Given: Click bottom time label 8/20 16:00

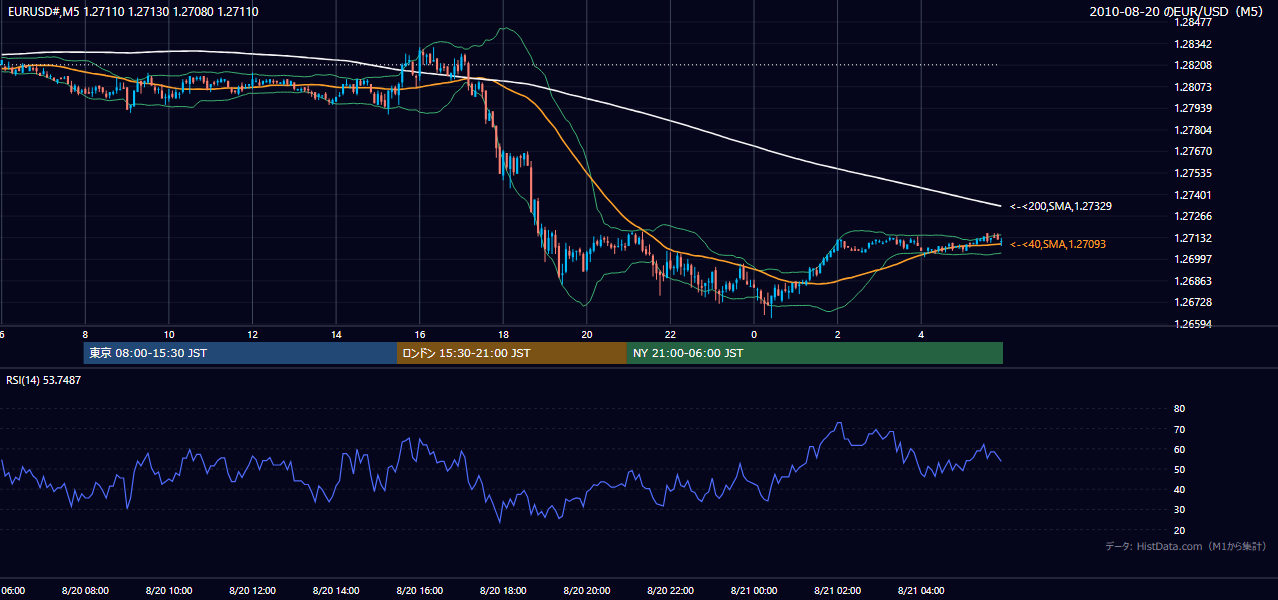Looking at the screenshot, I should pos(420,591).
